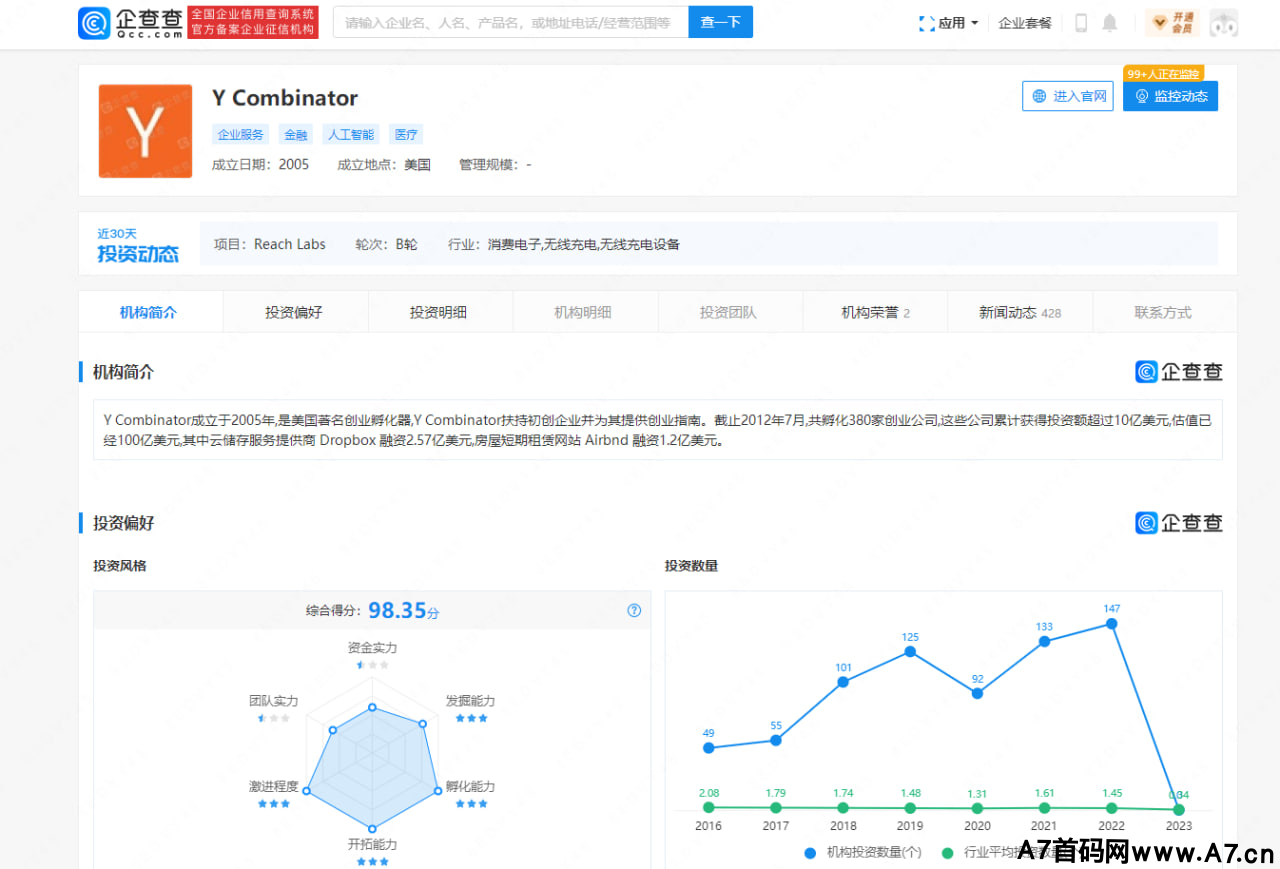This screenshot has width=1280, height=869.
Task: Switch to the 投资团队 tab
Action: click(729, 312)
